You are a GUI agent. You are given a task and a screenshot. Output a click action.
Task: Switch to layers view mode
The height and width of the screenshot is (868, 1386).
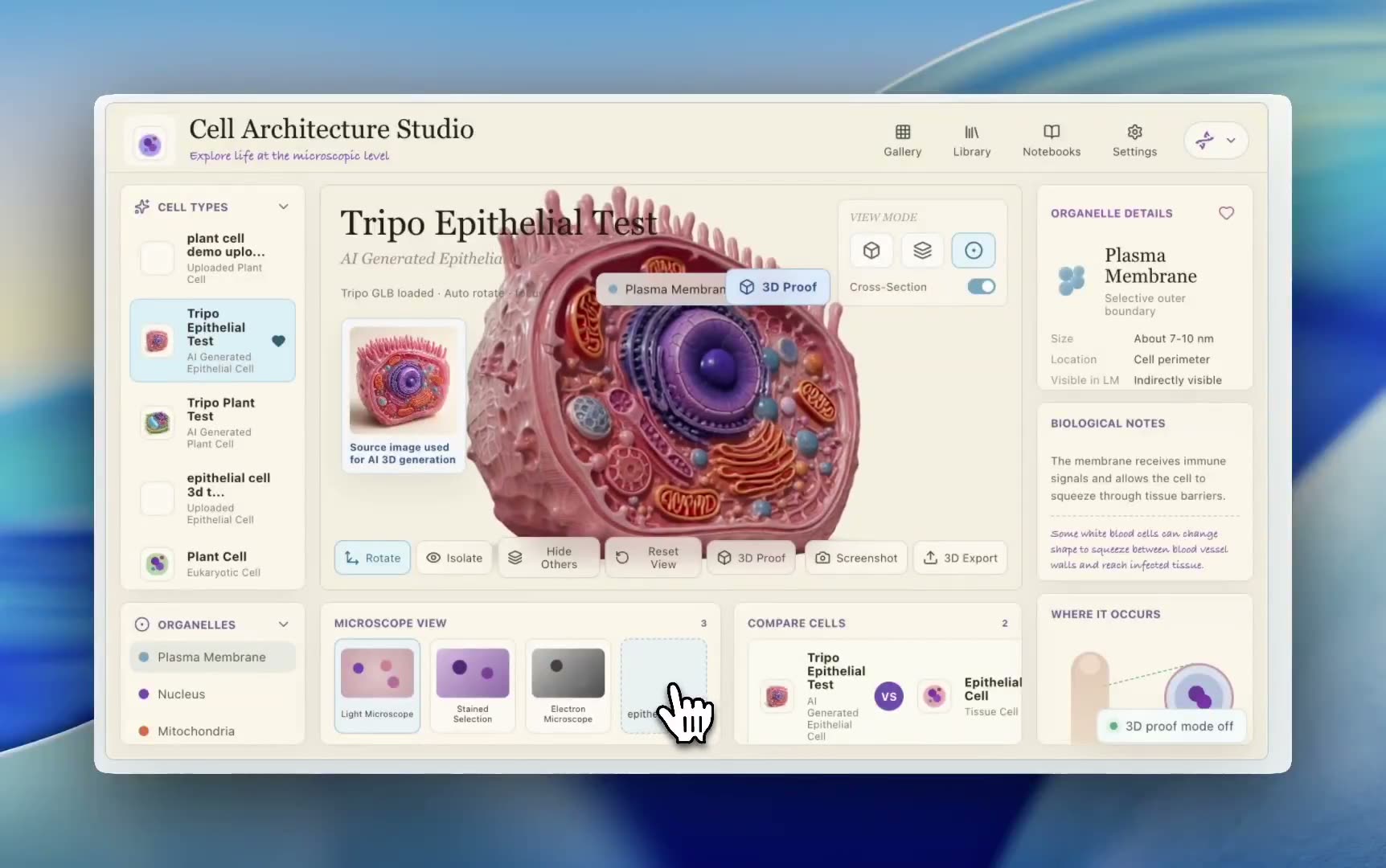tap(922, 251)
